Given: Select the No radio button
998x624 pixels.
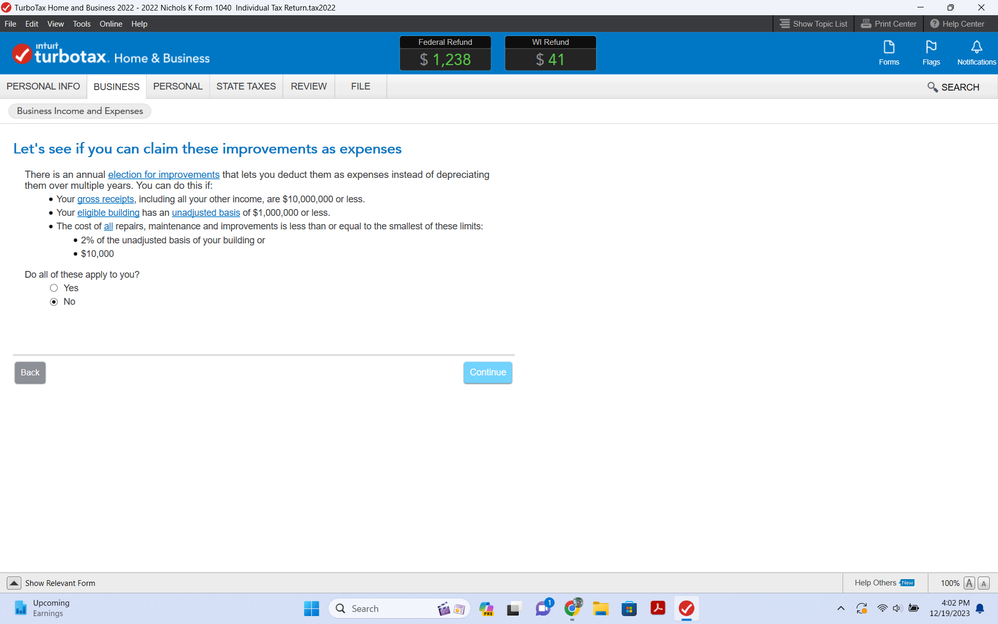Looking at the screenshot, I should tap(54, 302).
